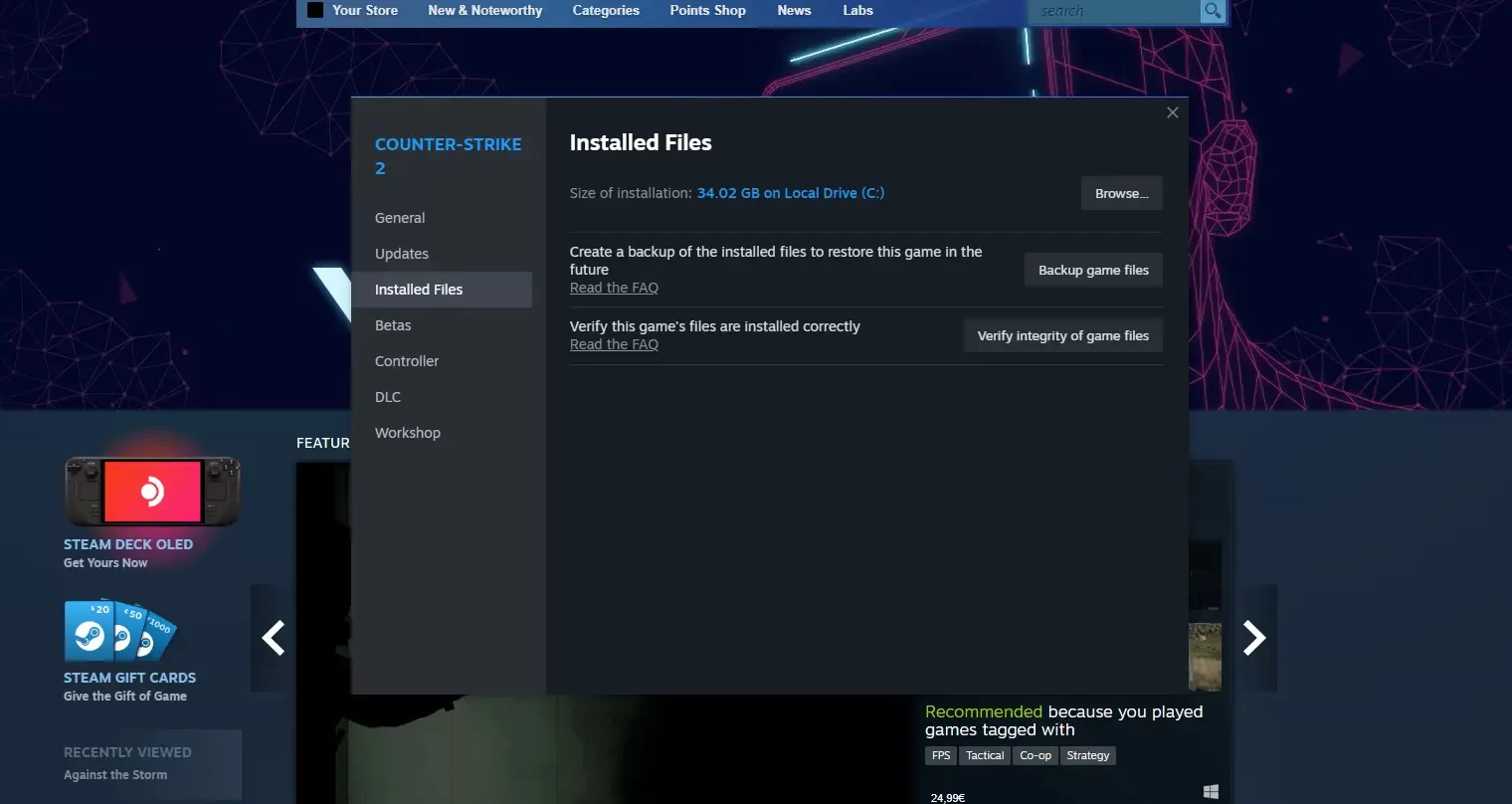This screenshot has height=804, width=1512.
Task: Click the Browse... button
Action: 1121,193
